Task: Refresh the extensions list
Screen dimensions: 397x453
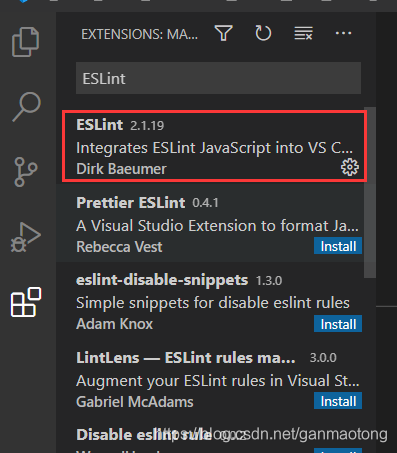Action: tap(263, 33)
